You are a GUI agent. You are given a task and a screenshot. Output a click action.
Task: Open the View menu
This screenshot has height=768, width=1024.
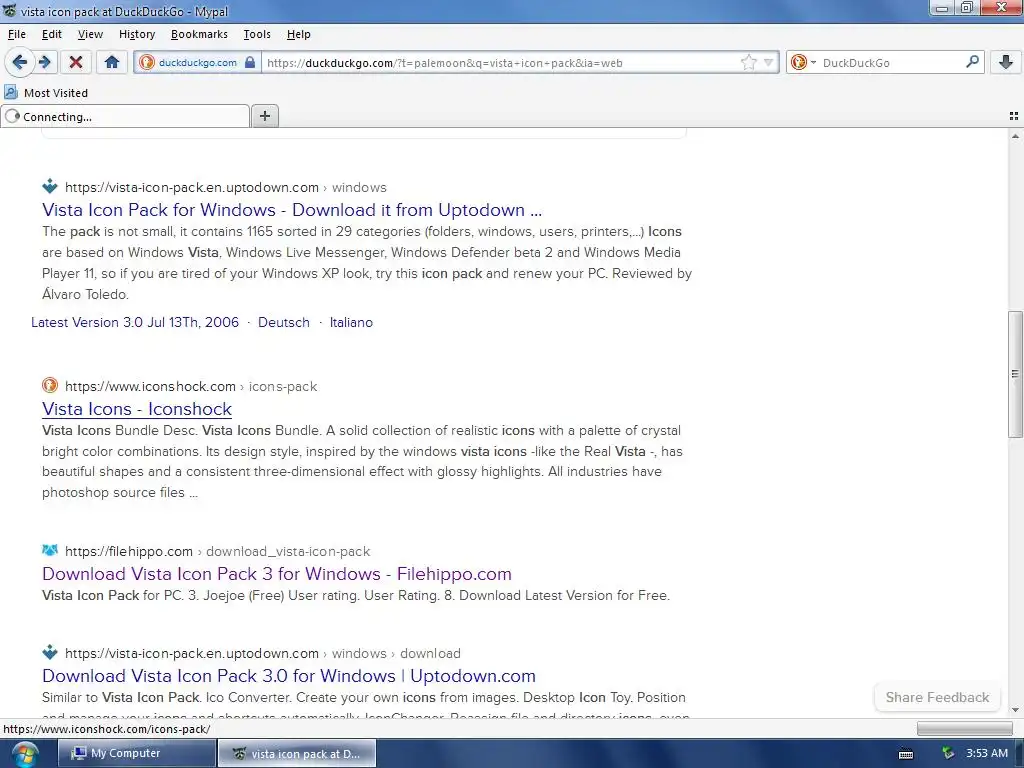[x=90, y=34]
